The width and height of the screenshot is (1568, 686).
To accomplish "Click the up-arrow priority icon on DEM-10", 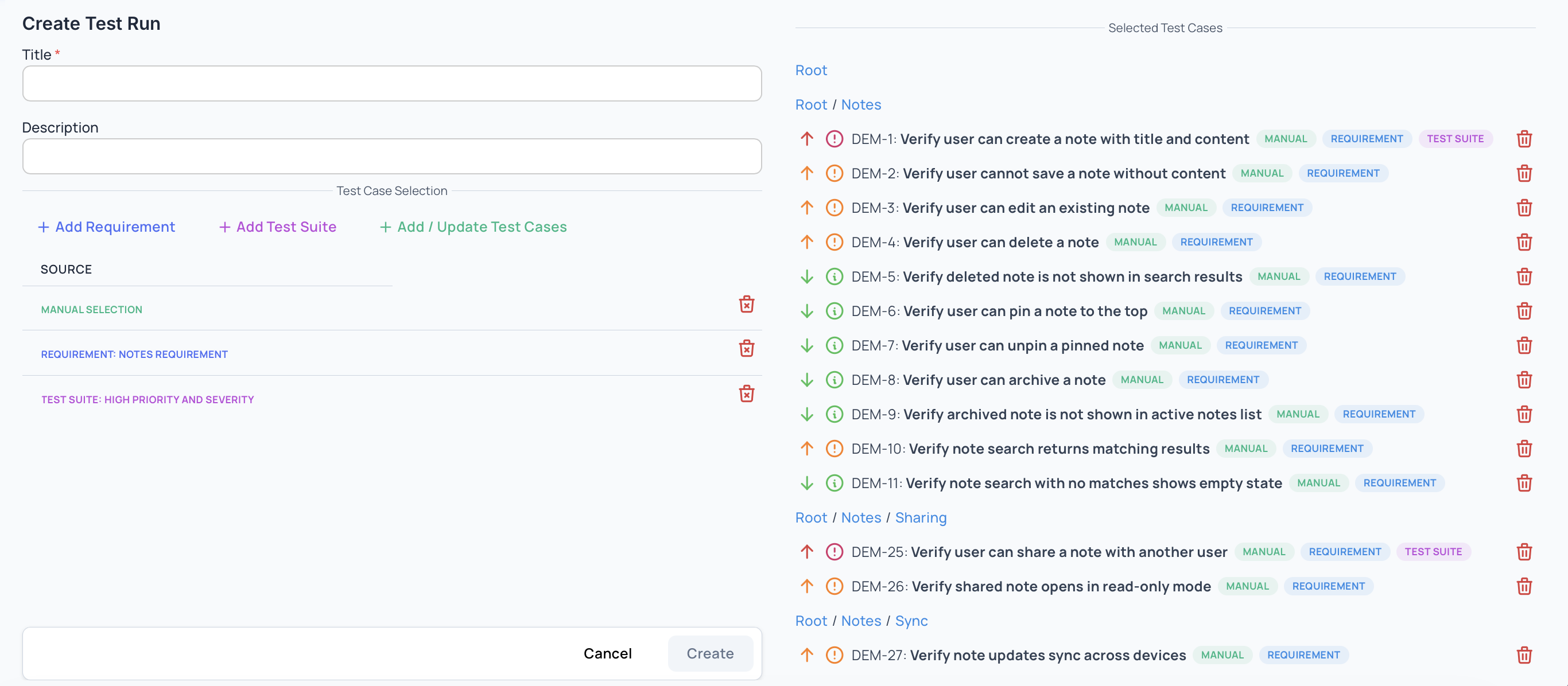I will (x=806, y=448).
